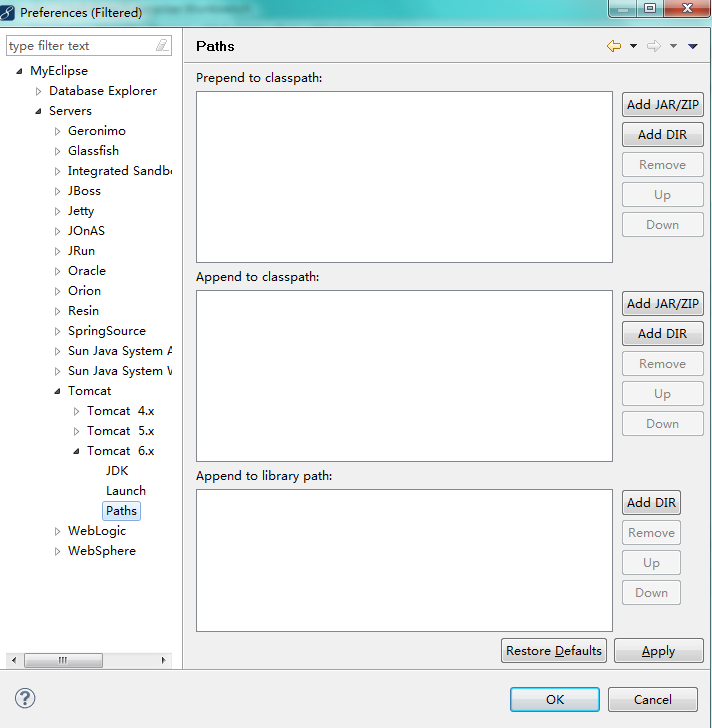Expand the Tomcat 4.x node
Screen dimensions: 712x728
coord(76,411)
